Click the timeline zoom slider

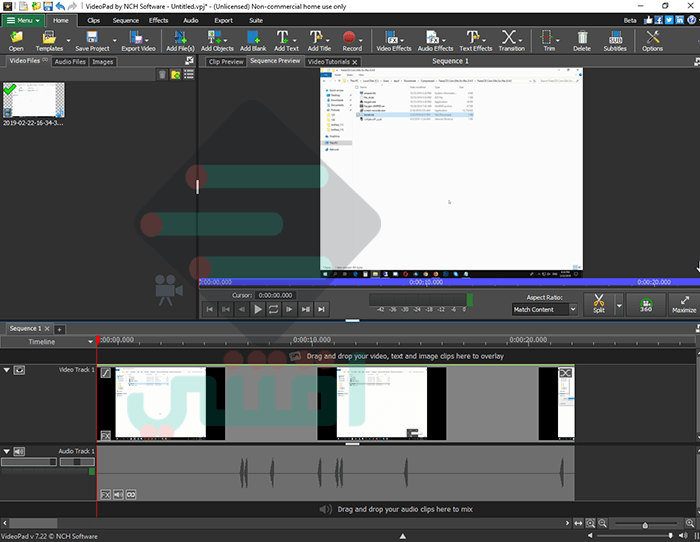pos(645,524)
